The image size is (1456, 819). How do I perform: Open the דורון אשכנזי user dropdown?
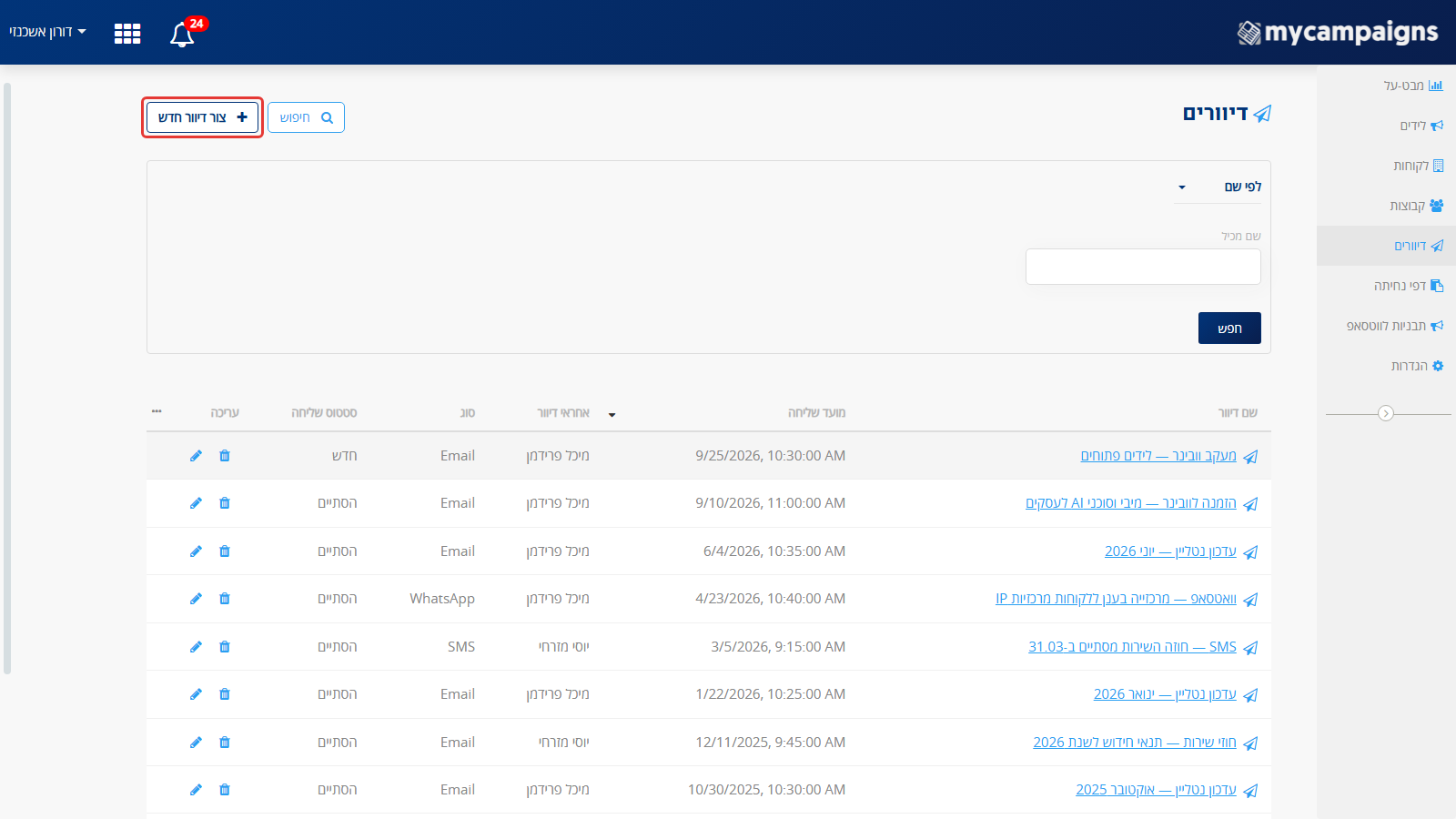pyautogui.click(x=47, y=32)
